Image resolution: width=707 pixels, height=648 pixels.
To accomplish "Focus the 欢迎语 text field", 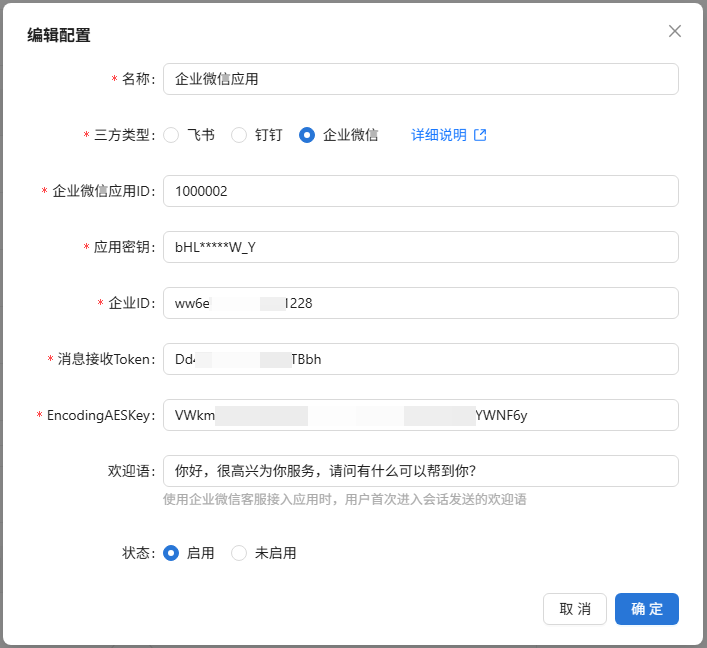I will tap(421, 471).
